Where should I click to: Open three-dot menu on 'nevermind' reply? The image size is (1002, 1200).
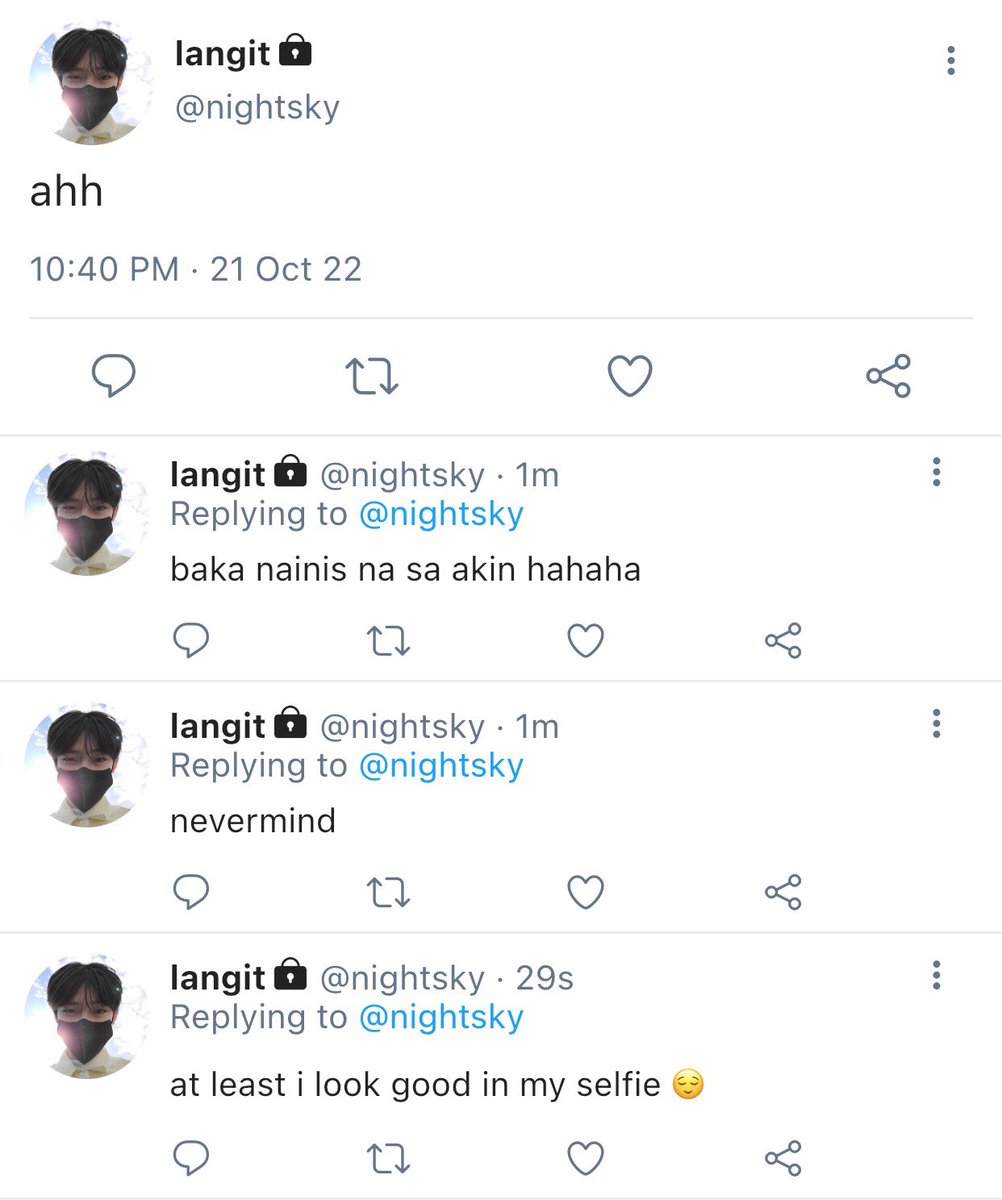point(936,723)
